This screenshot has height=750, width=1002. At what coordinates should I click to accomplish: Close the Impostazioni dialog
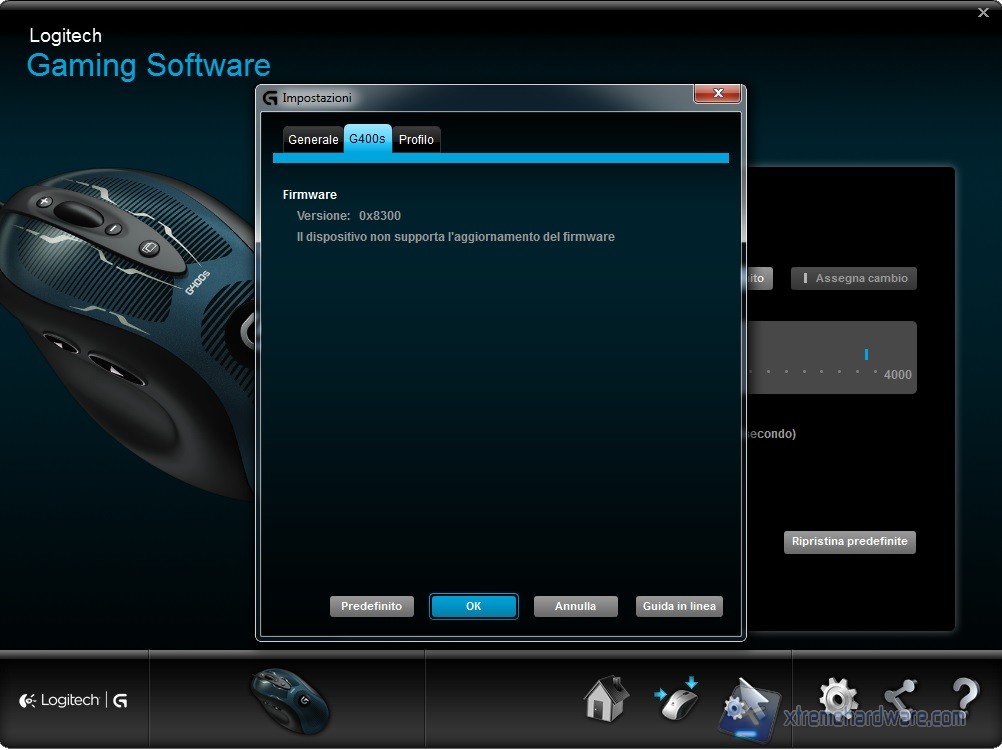717,94
